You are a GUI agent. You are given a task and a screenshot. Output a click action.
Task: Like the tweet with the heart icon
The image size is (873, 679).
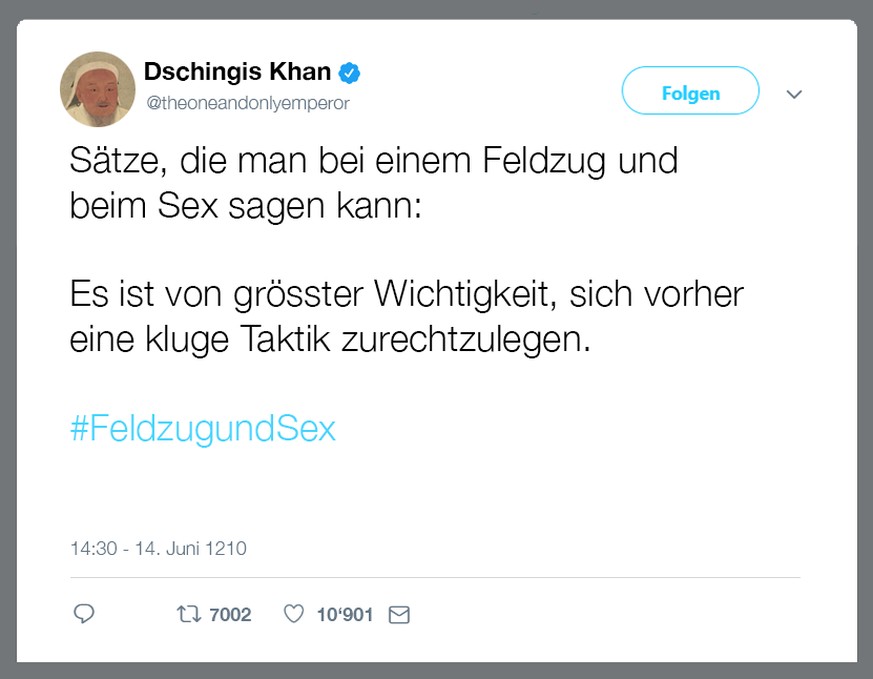coord(293,614)
